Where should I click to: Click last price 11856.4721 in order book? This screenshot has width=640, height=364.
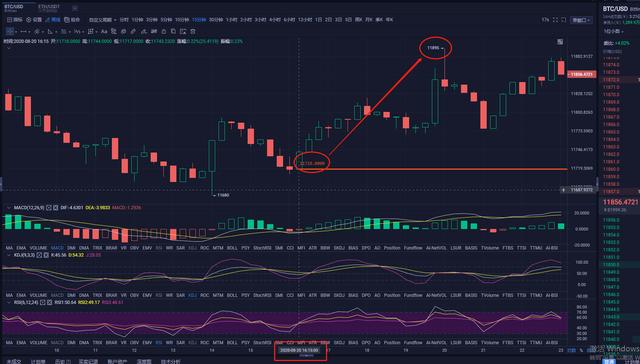click(620, 202)
